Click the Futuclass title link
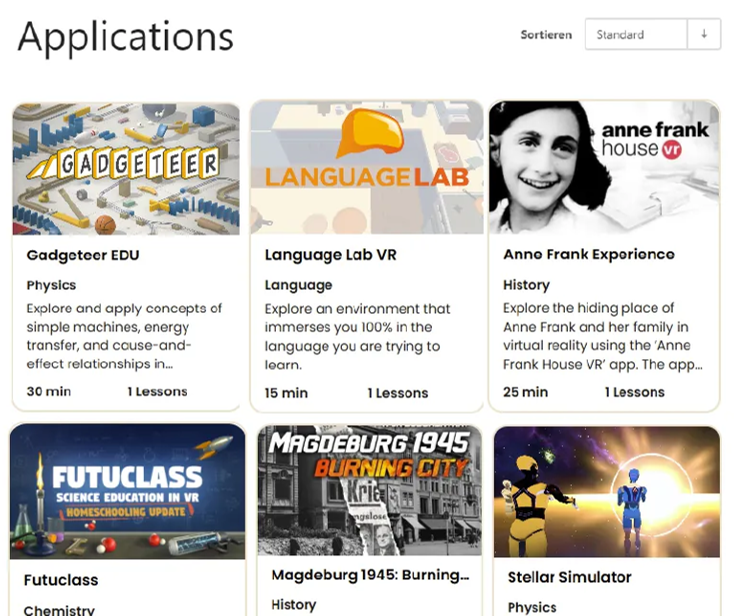The height and width of the screenshot is (616, 734). tap(61, 580)
